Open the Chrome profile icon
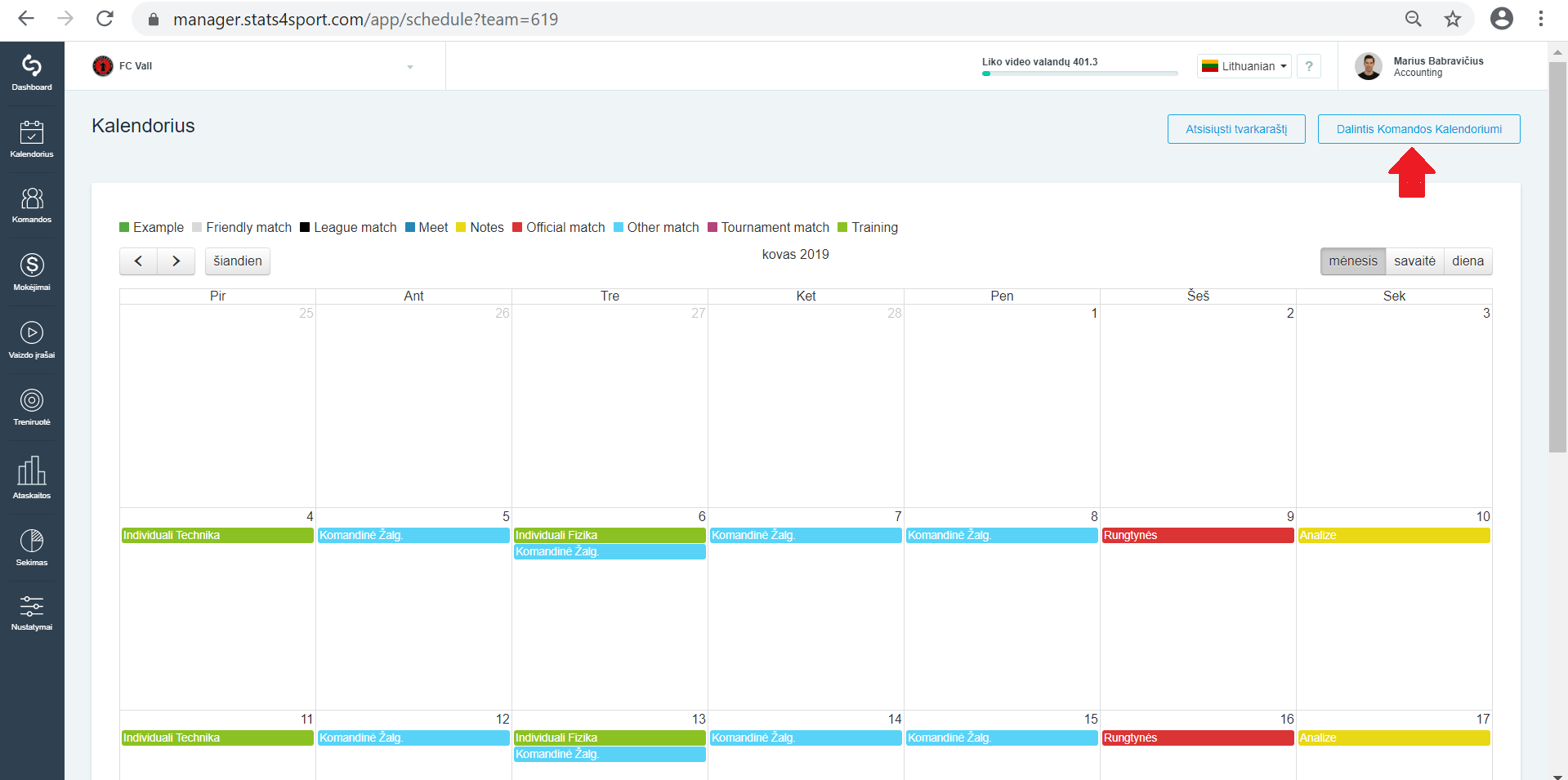The width and height of the screenshot is (1568, 780). tap(1502, 19)
